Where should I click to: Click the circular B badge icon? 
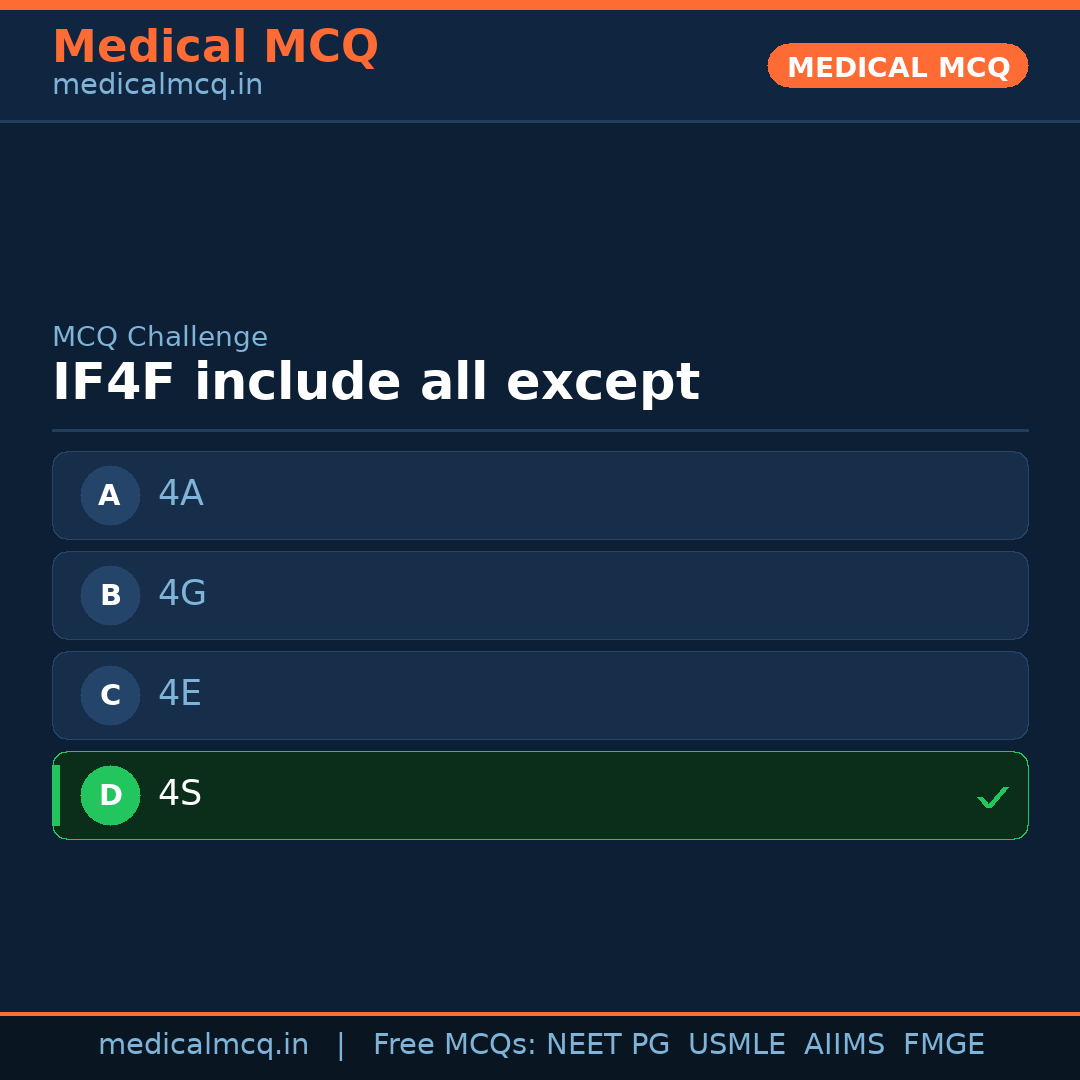pos(110,595)
